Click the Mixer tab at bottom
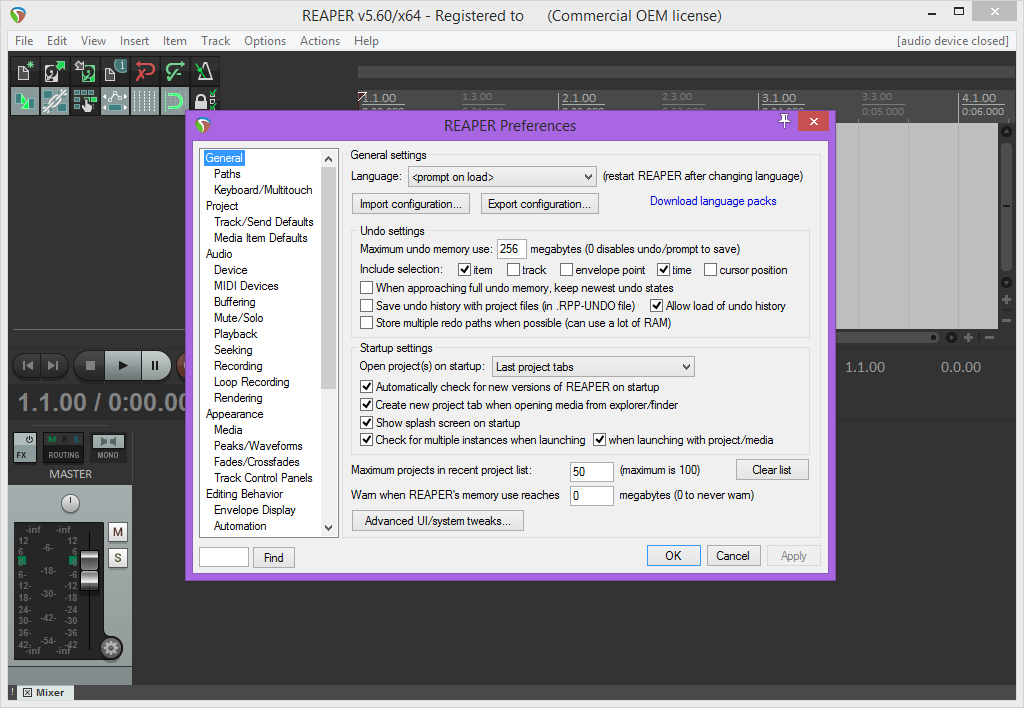Image resolution: width=1024 pixels, height=708 pixels. click(44, 692)
